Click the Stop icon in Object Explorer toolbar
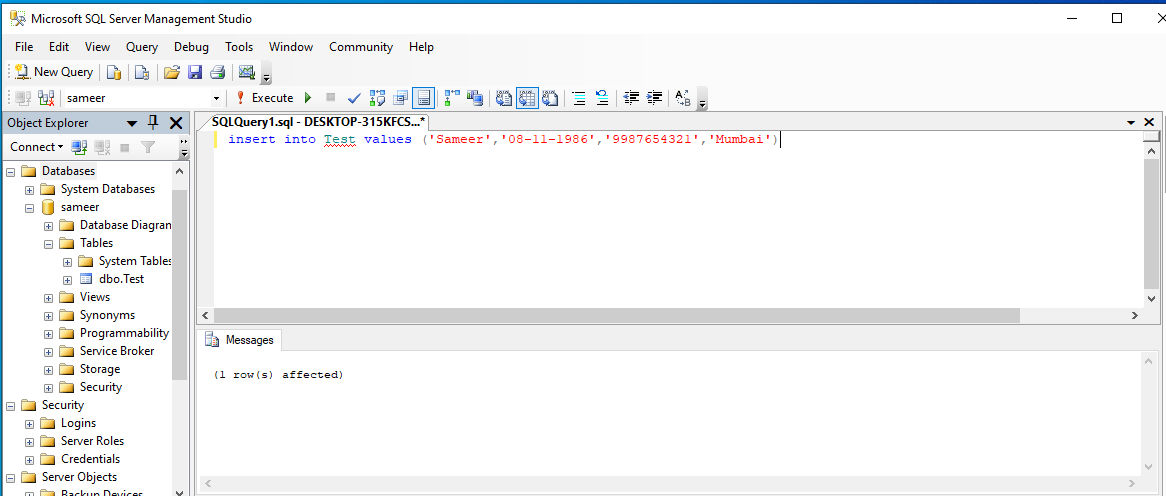1166x496 pixels. click(x=124, y=147)
